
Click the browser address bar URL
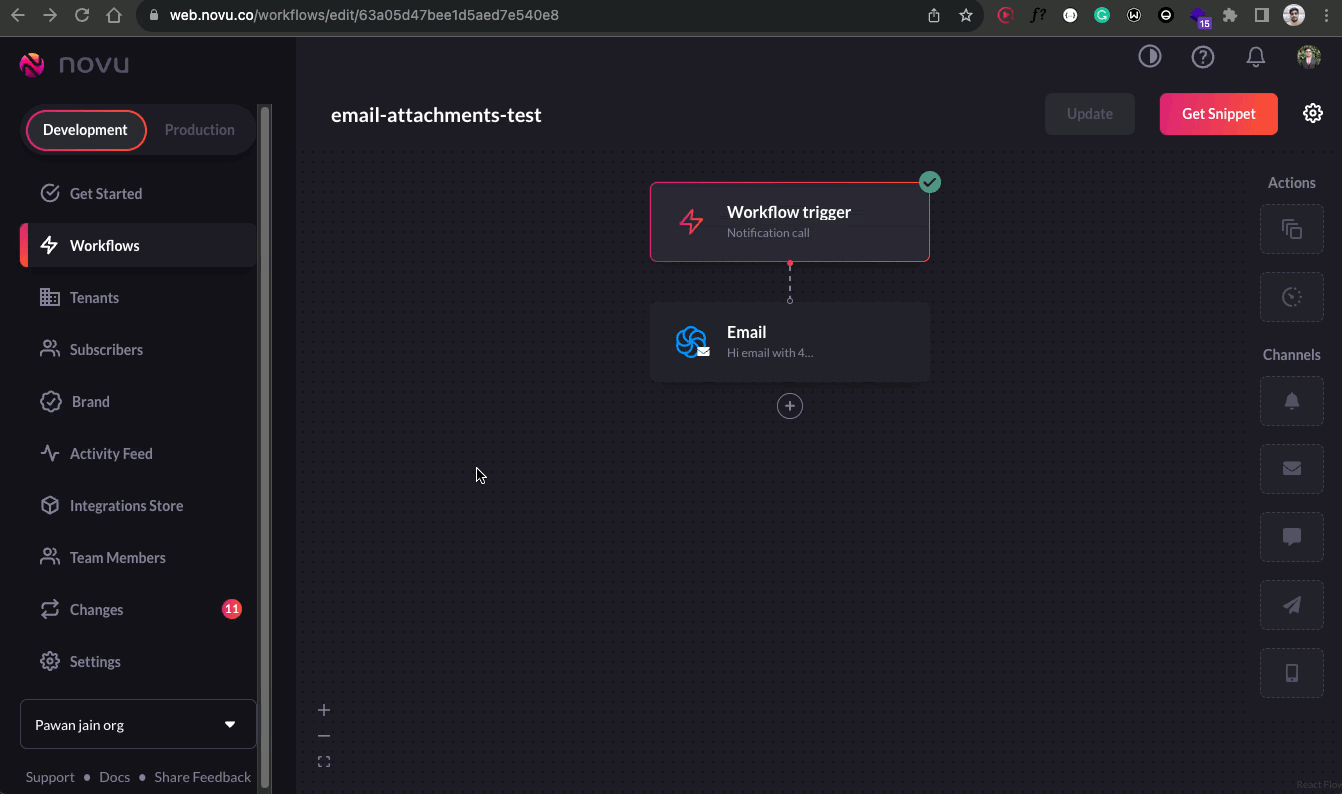tap(364, 15)
